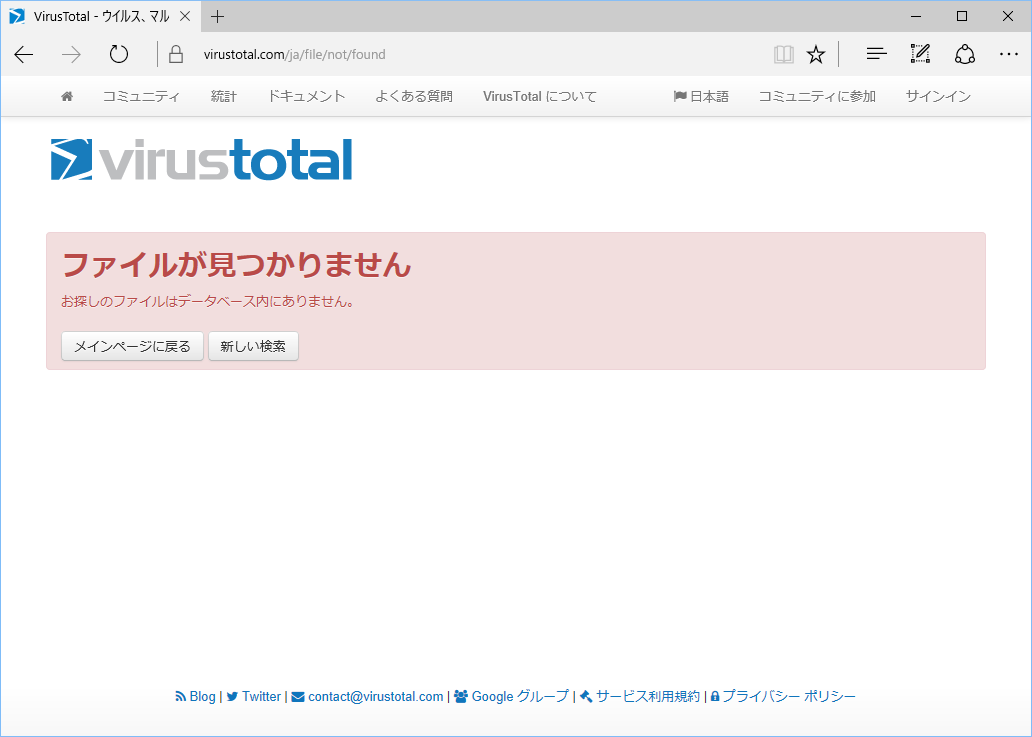The height and width of the screenshot is (737, 1032).
Task: Click contact@virustotal.com email link
Action: (x=367, y=696)
